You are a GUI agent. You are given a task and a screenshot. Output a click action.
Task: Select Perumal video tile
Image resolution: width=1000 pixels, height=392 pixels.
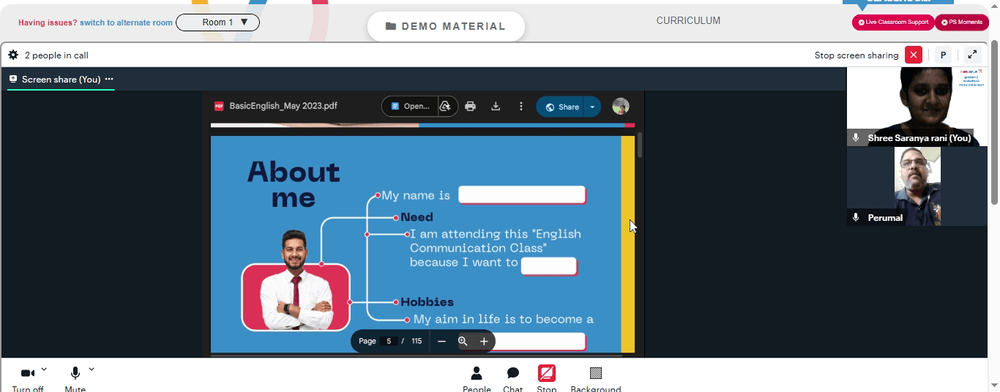point(917,186)
